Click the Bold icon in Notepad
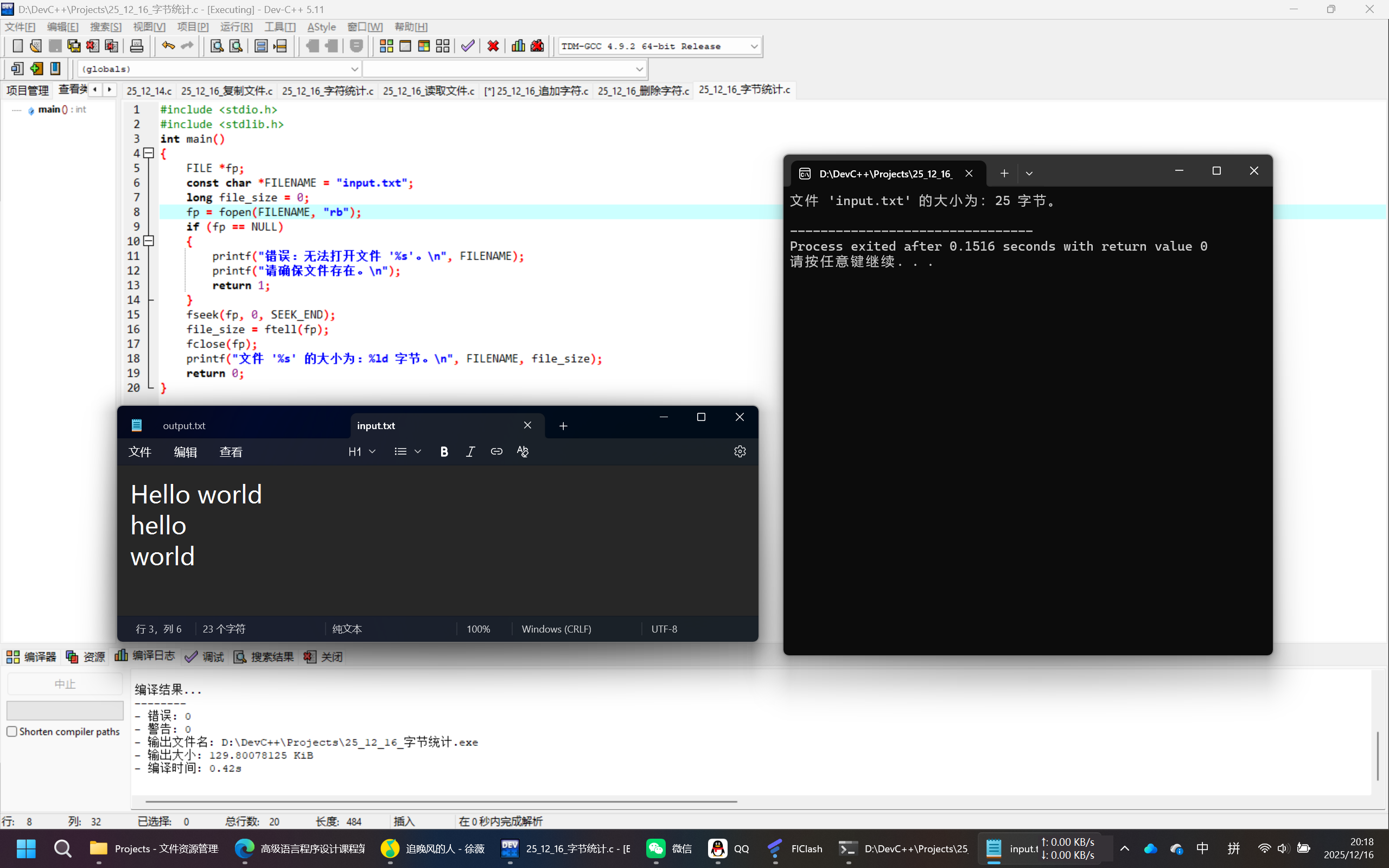This screenshot has height=868, width=1389. click(x=444, y=452)
